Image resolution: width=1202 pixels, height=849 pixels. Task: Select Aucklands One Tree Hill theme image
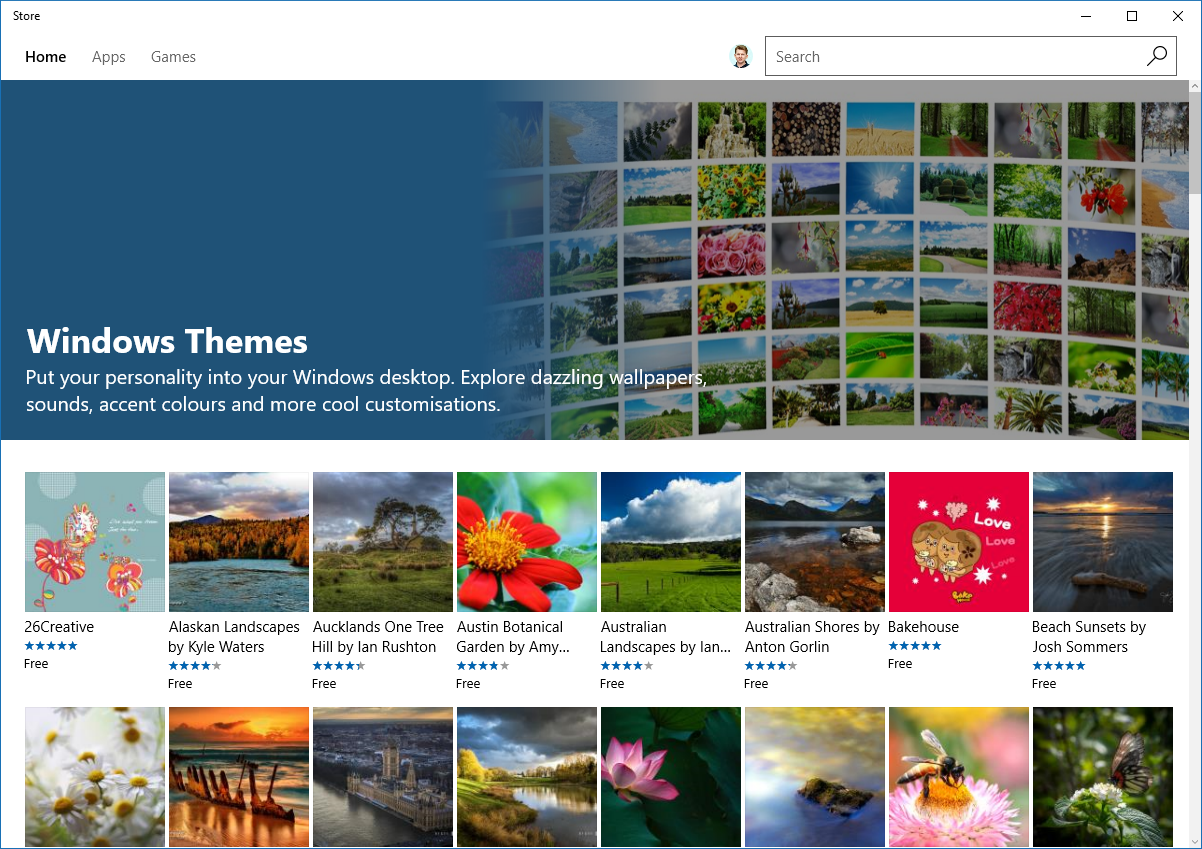tap(383, 542)
